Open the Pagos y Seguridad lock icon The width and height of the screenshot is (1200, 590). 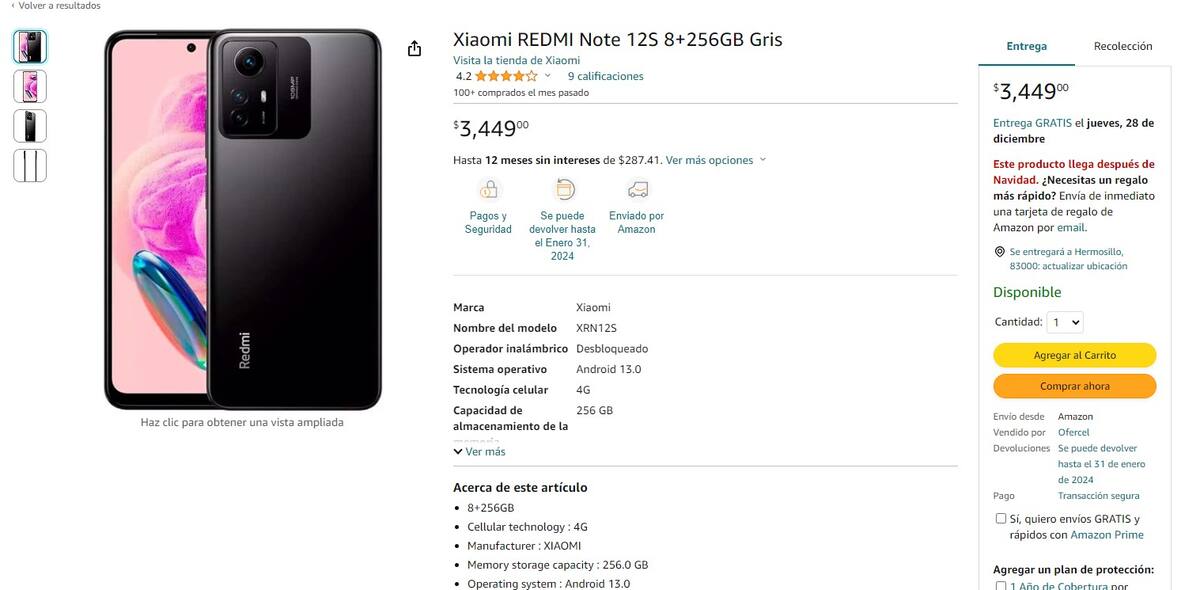(x=488, y=189)
